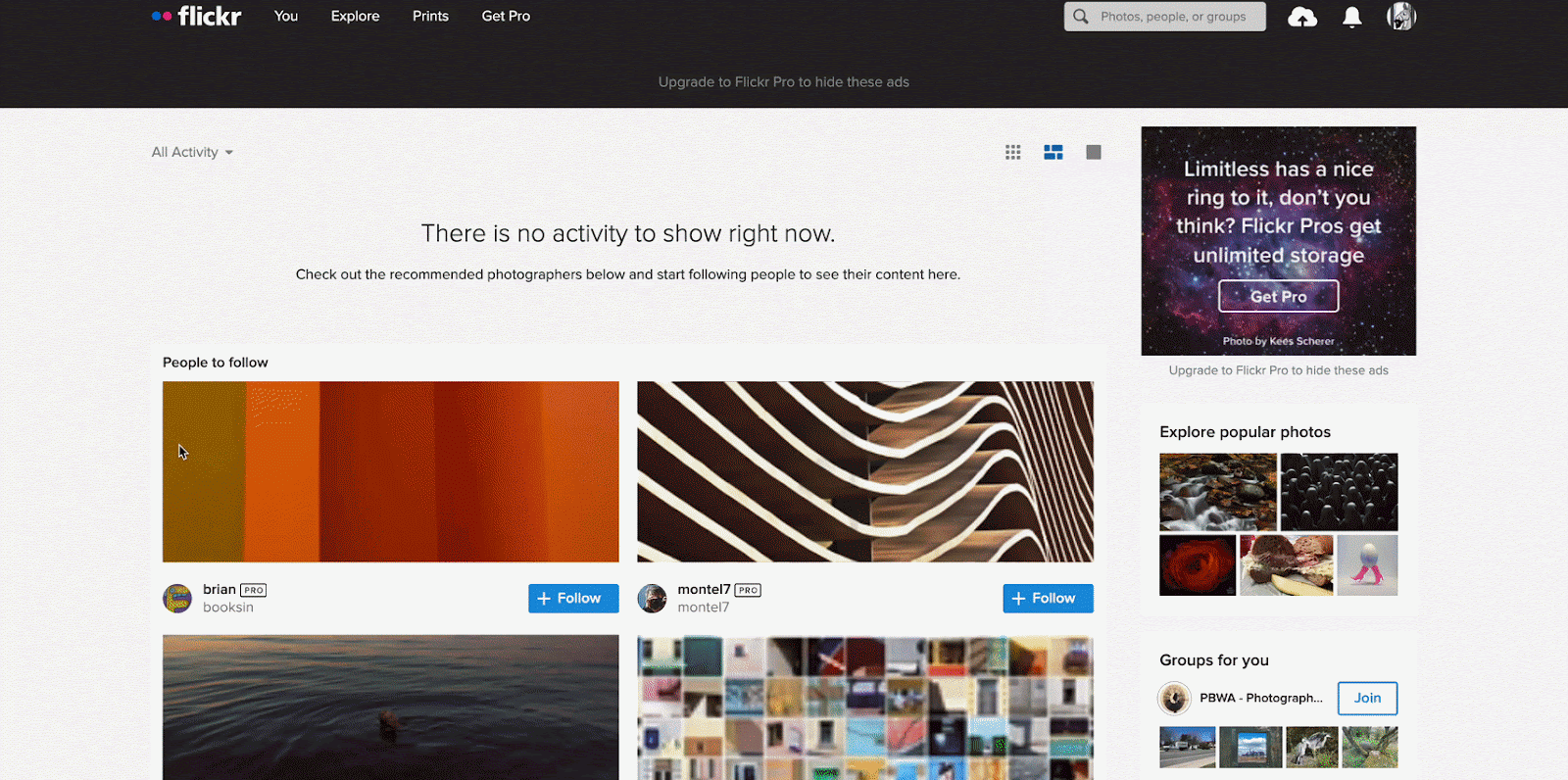This screenshot has height=780, width=1568.
Task: Open the waterfall popular photo
Action: (1218, 492)
